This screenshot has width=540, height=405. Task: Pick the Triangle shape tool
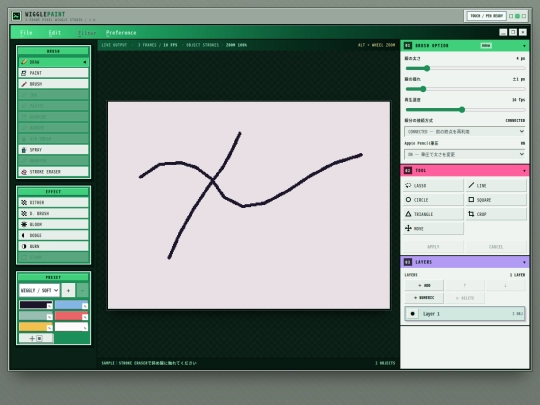(433, 214)
